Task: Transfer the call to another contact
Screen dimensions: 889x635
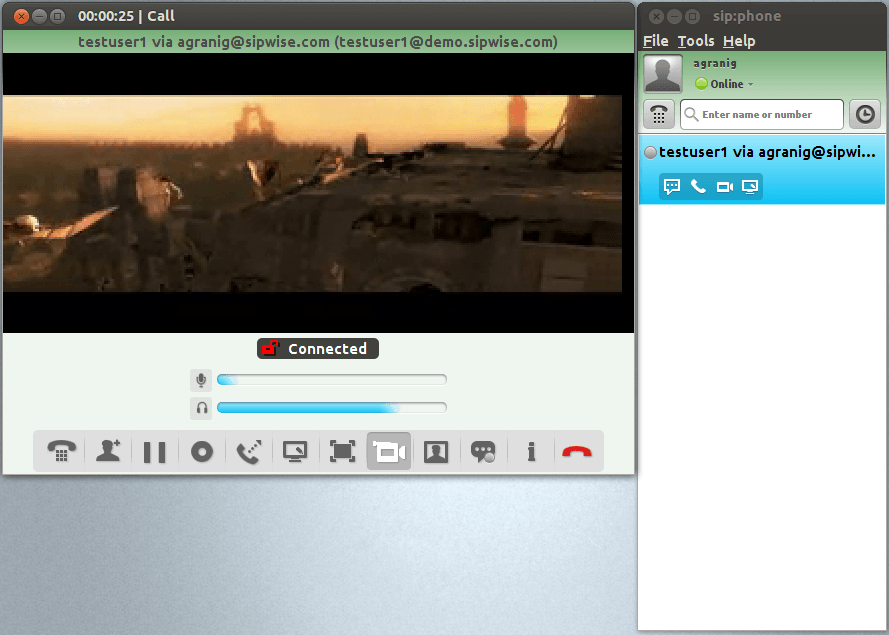Action: click(248, 452)
